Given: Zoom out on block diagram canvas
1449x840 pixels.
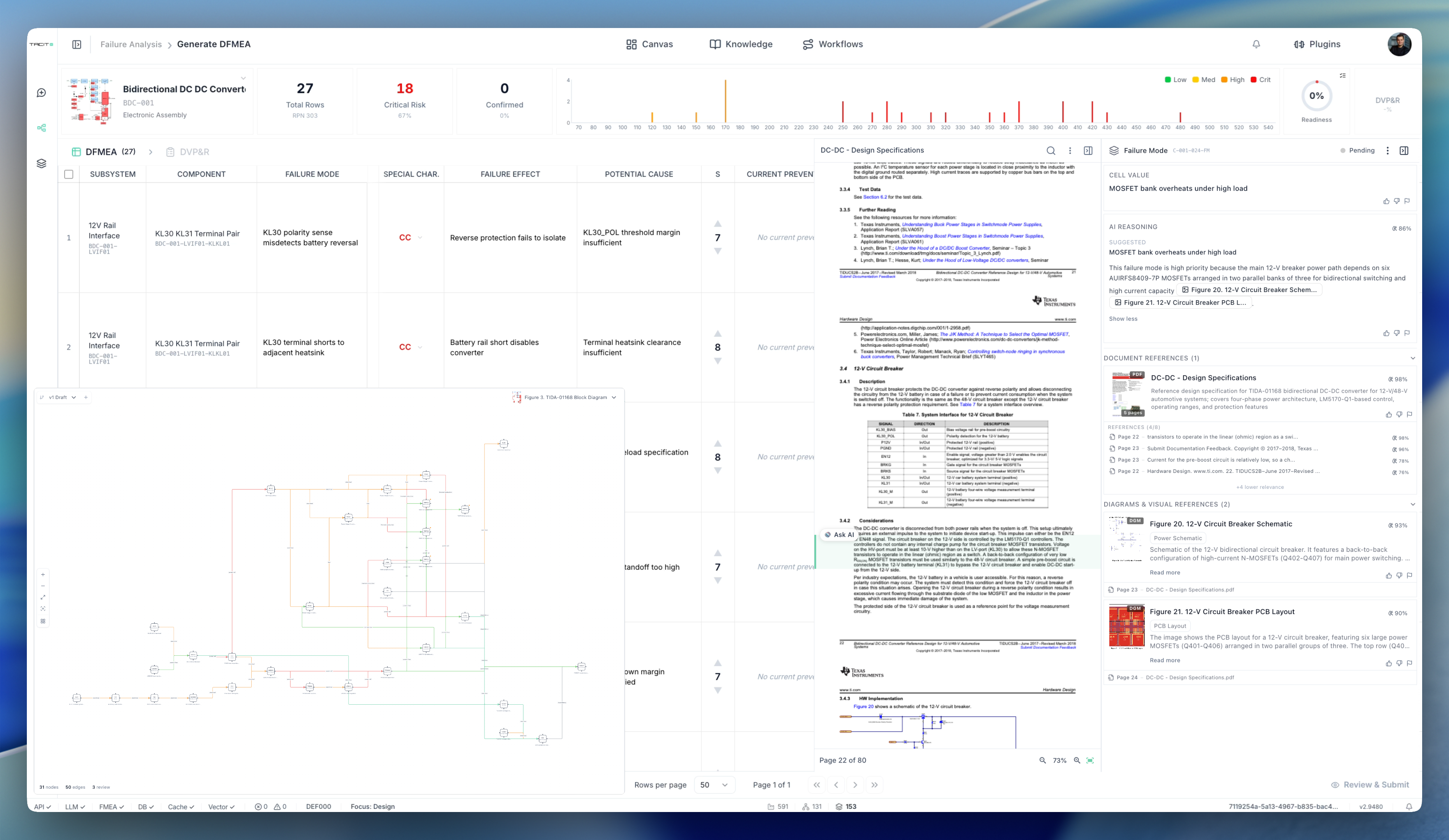Looking at the screenshot, I should tap(42, 586).
